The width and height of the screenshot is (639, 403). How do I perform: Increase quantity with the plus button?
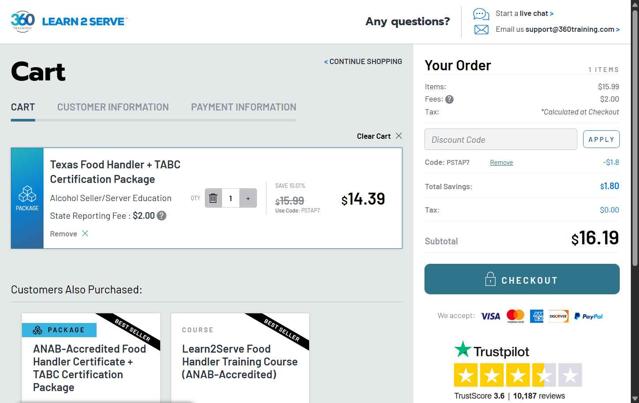(x=248, y=198)
